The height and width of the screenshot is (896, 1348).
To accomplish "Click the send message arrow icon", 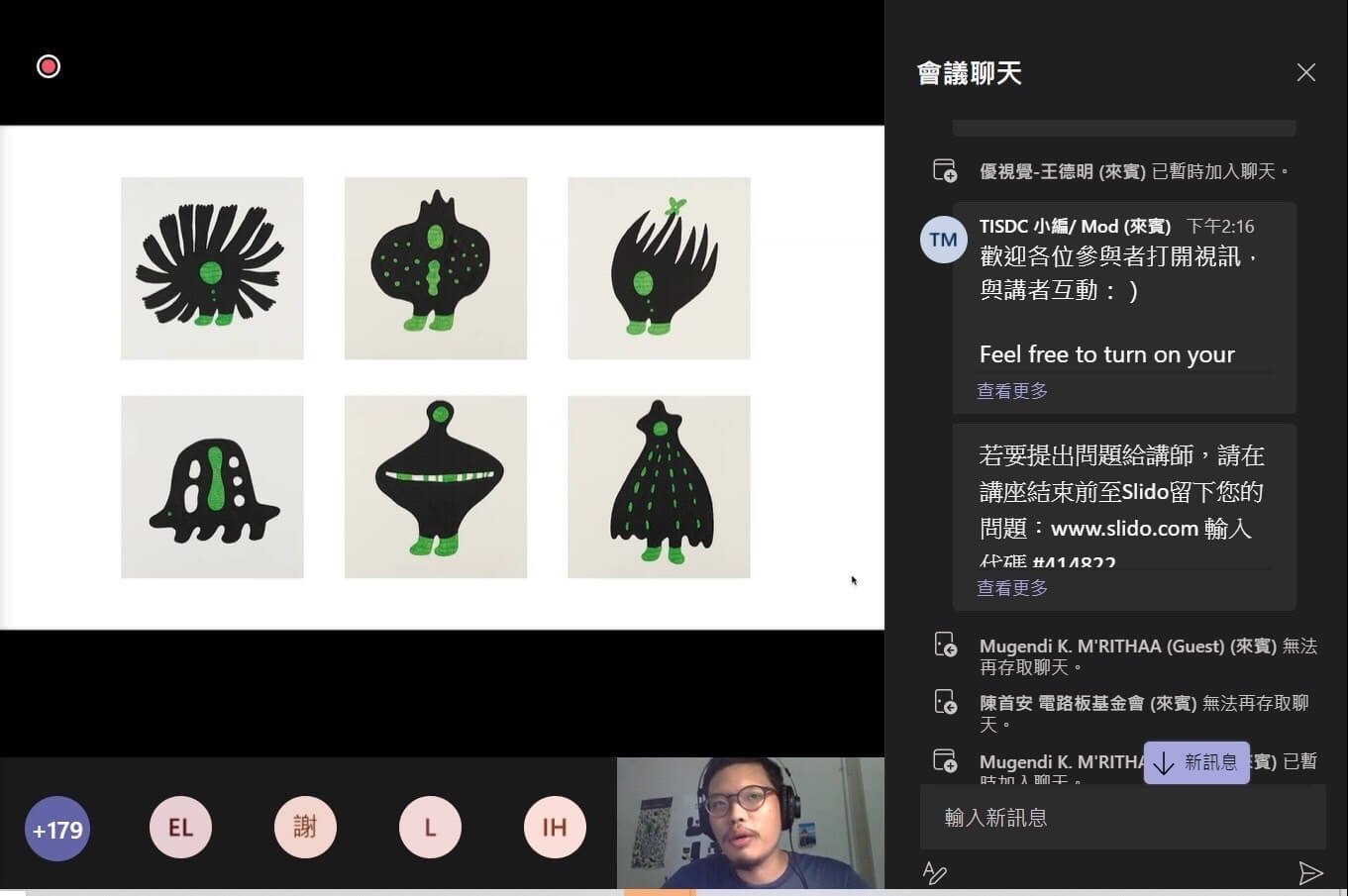I will point(1309,872).
